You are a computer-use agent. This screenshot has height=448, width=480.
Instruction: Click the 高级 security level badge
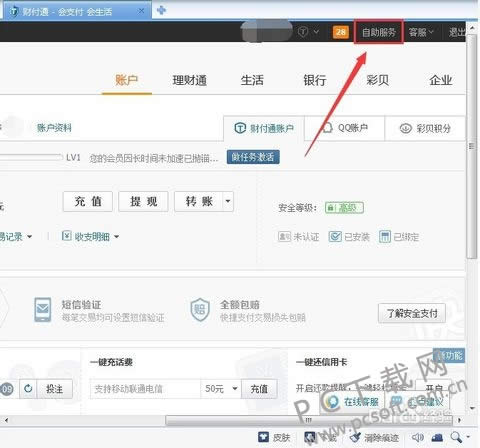tap(344, 208)
